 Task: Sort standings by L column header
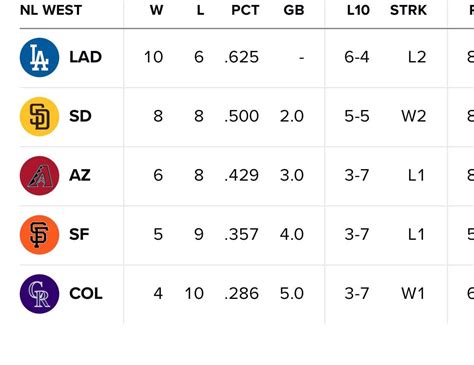click(x=200, y=10)
